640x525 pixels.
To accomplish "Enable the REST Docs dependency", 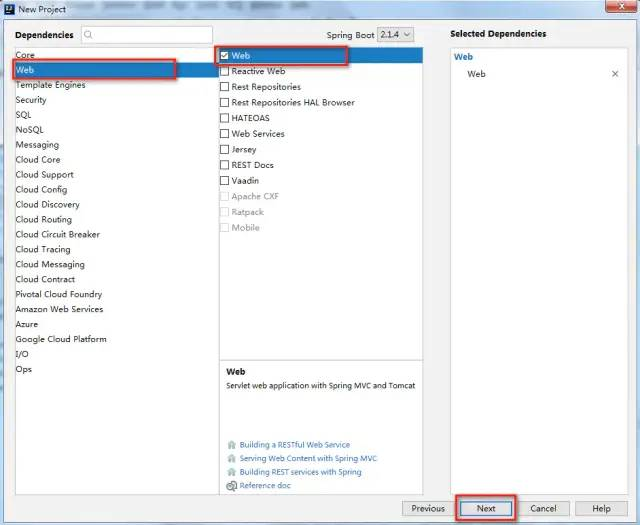I will [224, 165].
